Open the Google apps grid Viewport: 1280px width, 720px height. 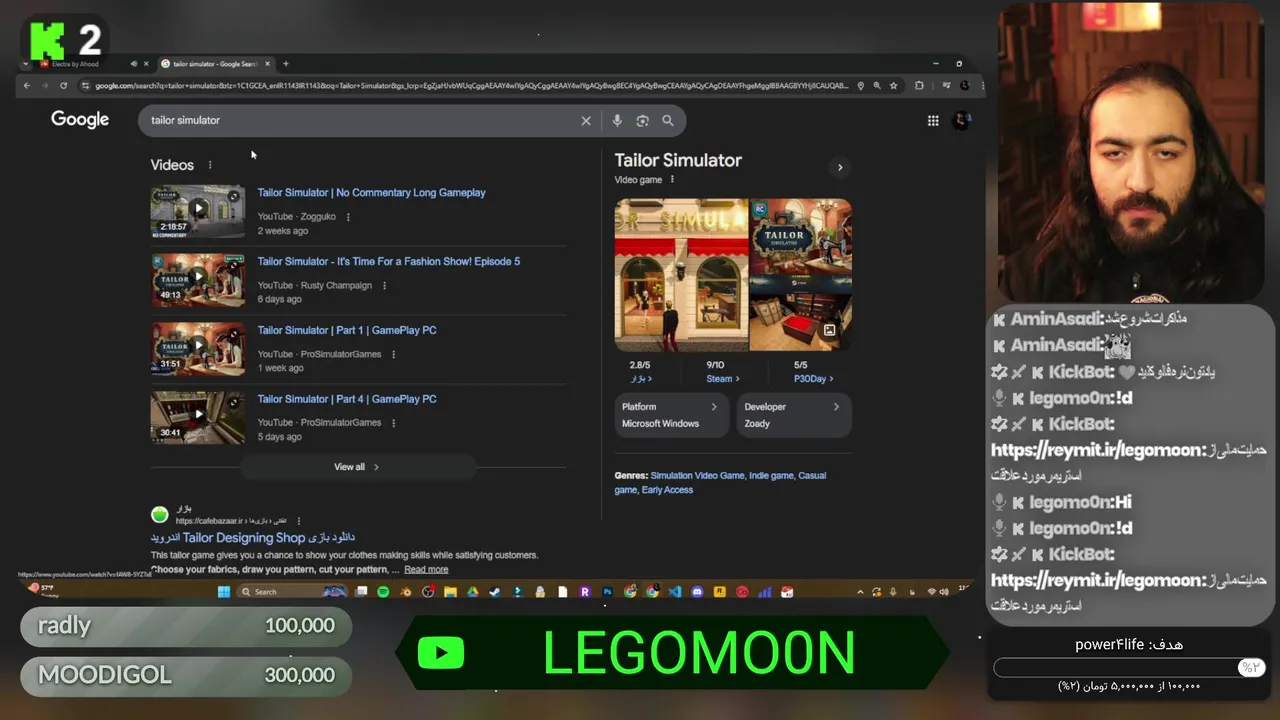click(x=933, y=121)
